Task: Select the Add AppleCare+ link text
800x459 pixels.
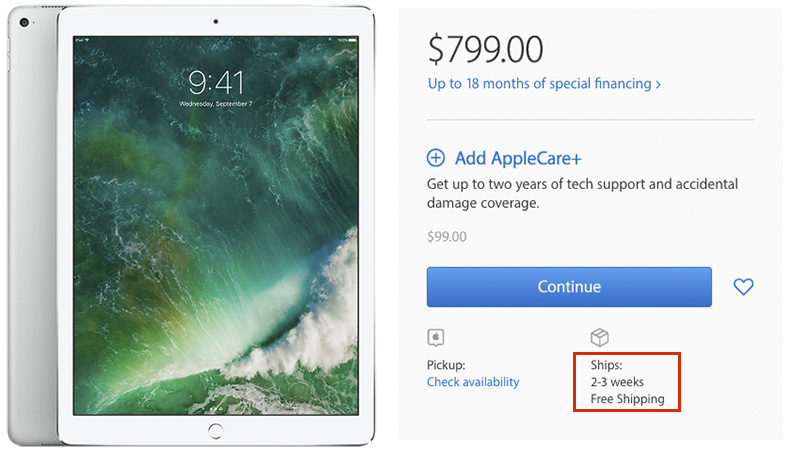Action: (518, 159)
